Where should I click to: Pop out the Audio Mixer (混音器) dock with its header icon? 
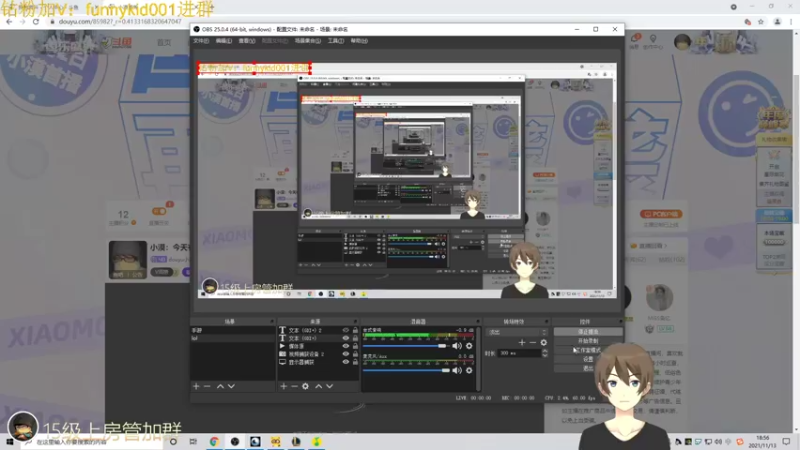[x=478, y=321]
